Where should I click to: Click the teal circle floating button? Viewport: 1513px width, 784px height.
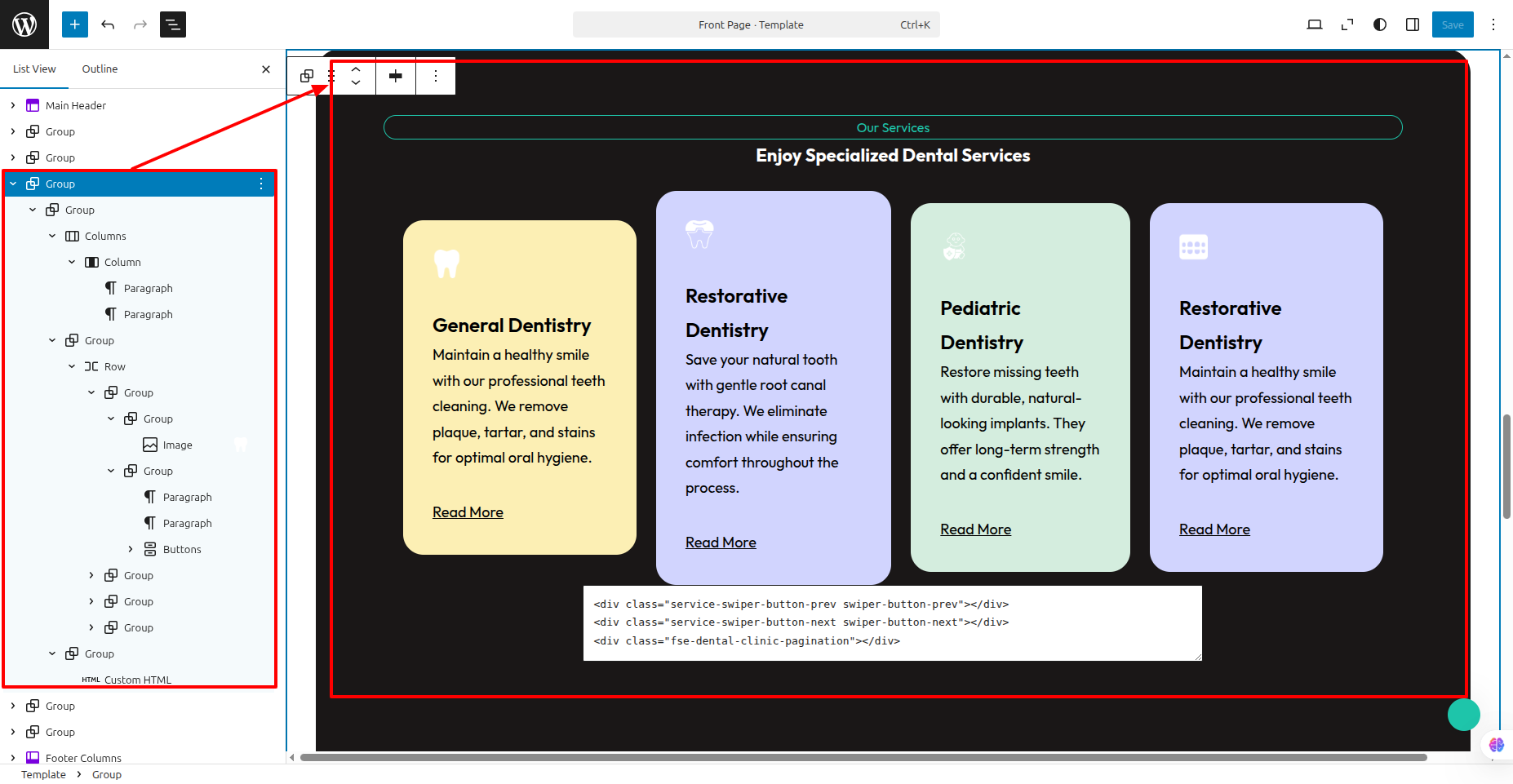point(1463,715)
